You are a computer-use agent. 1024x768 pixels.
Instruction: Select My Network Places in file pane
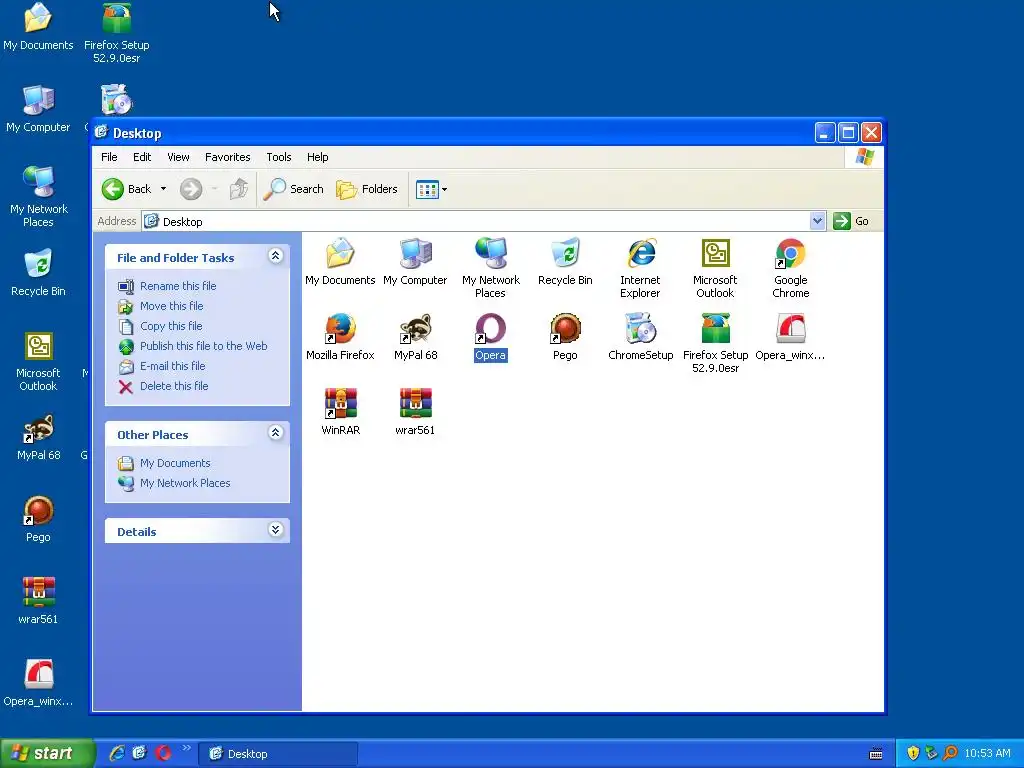490,268
